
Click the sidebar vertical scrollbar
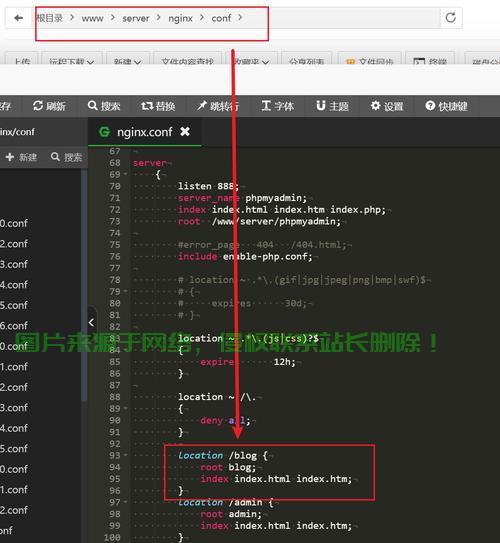coord(84,285)
